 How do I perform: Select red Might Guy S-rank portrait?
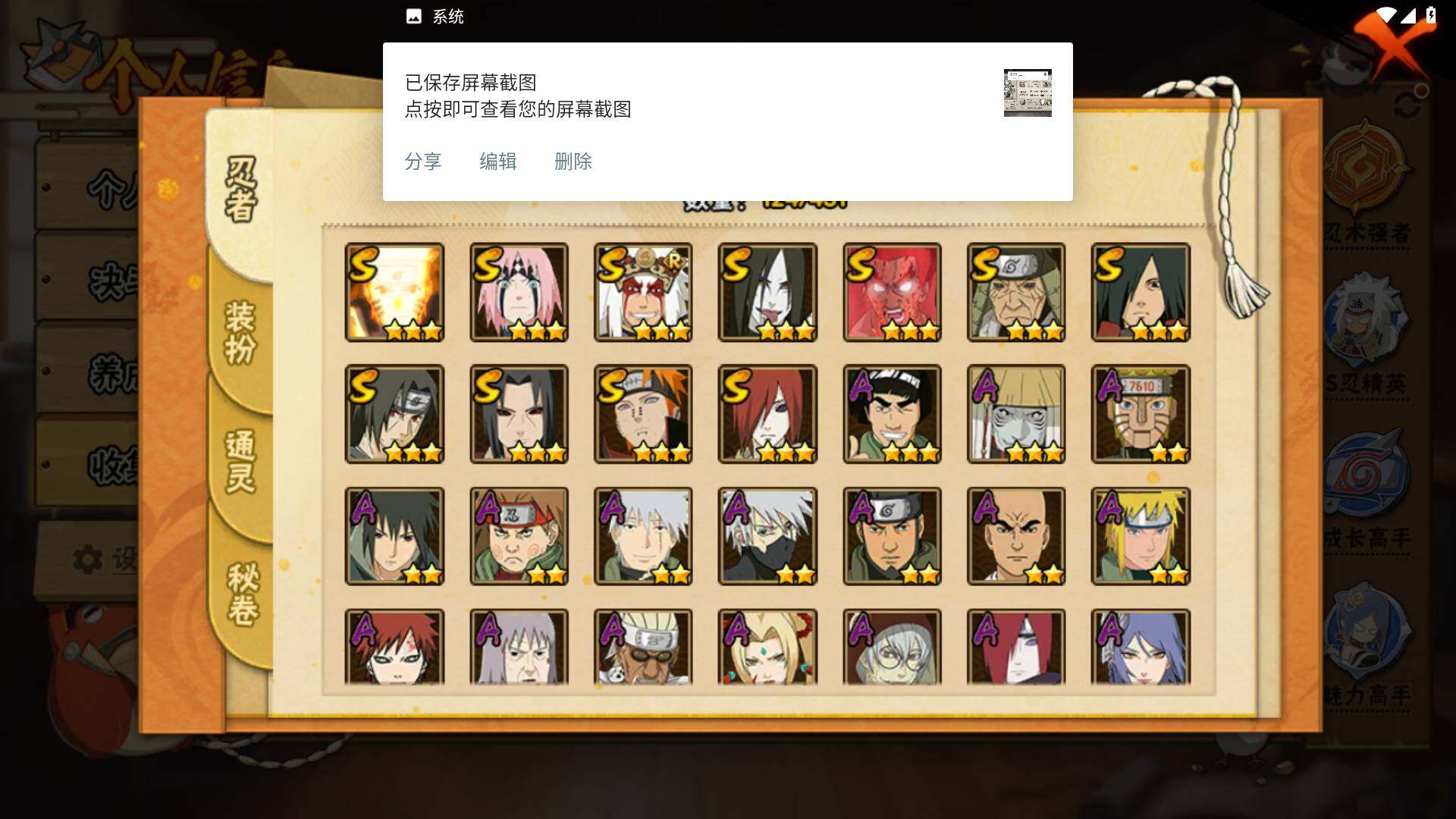click(892, 292)
